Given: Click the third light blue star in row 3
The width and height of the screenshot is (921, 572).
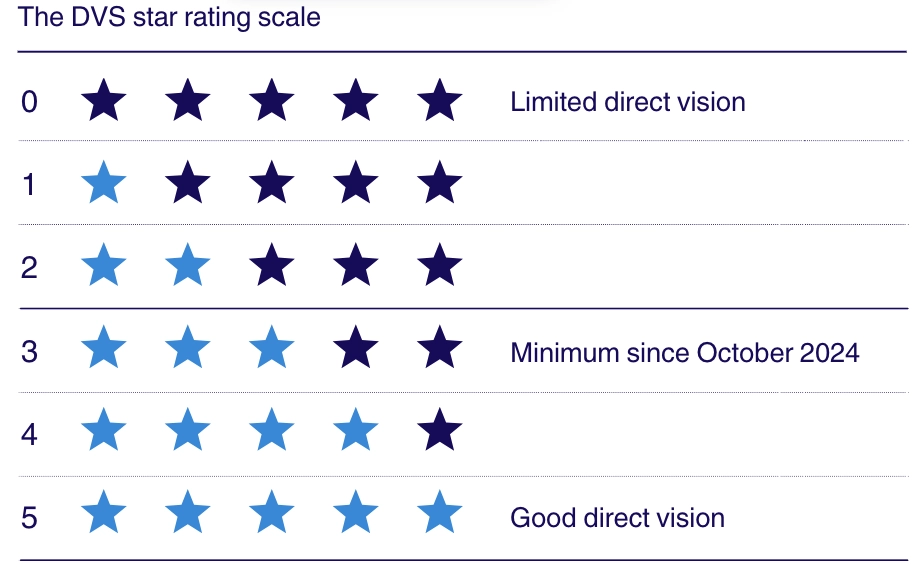Looking at the screenshot, I should [x=272, y=351].
